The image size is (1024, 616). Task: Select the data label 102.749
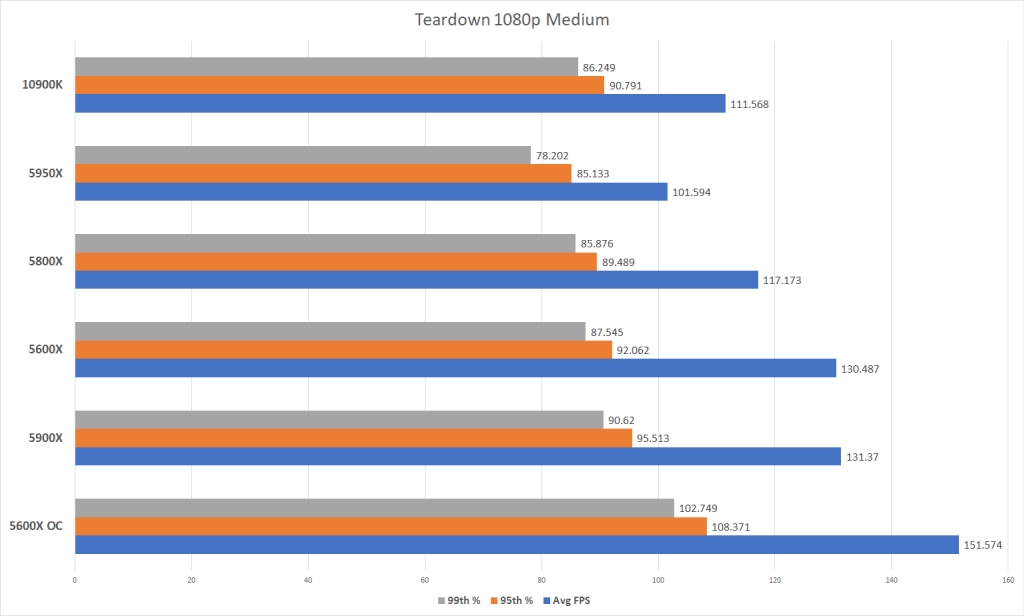click(698, 508)
